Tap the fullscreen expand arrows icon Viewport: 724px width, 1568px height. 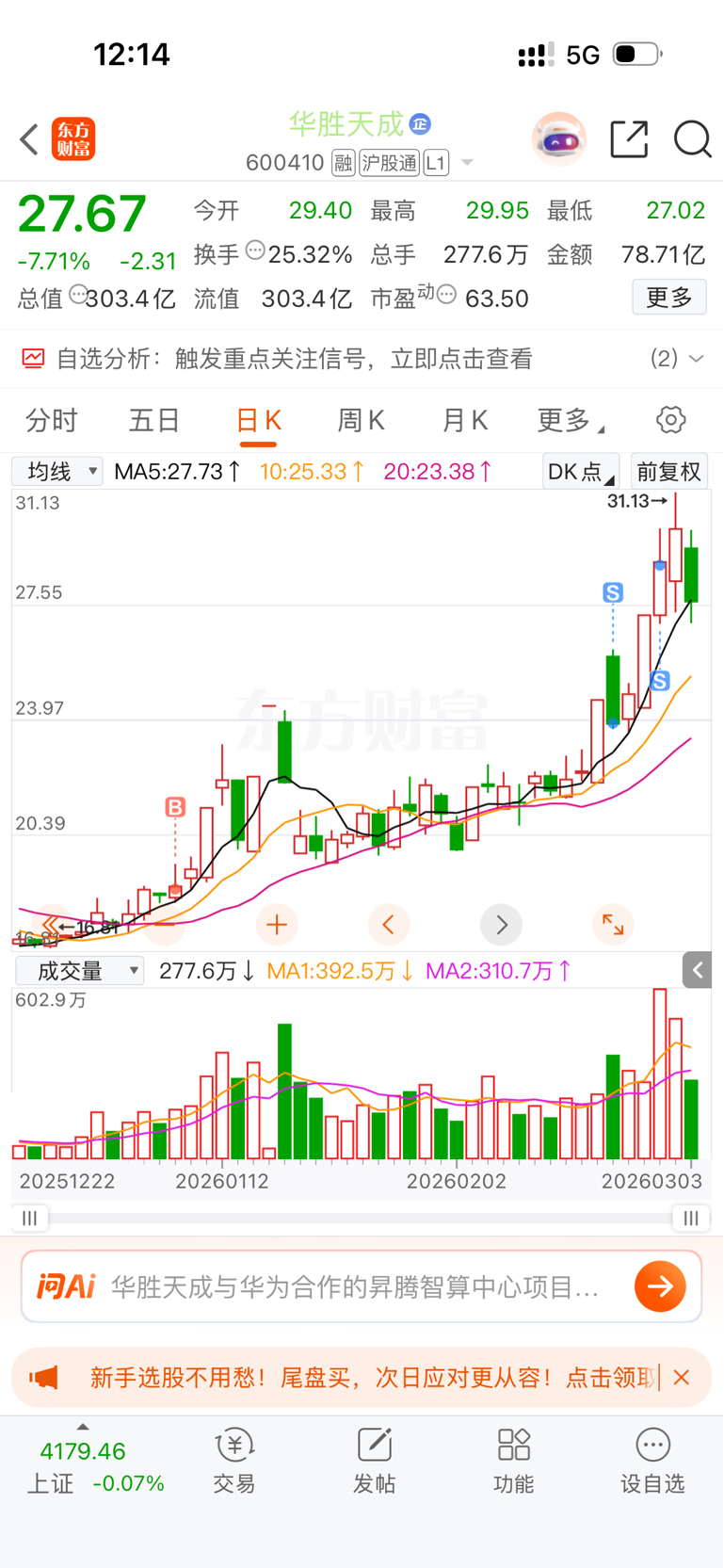point(613,925)
